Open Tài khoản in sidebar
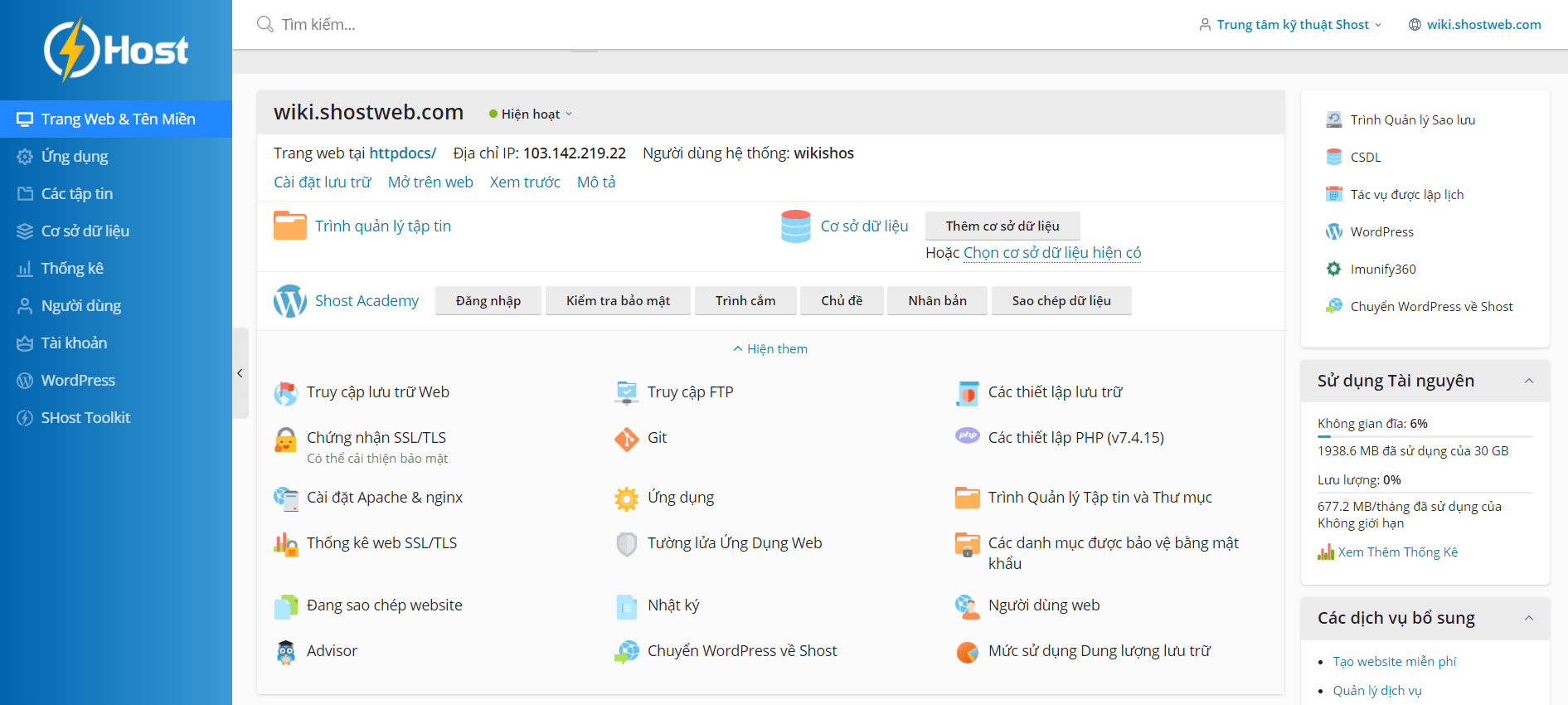 pyautogui.click(x=116, y=343)
